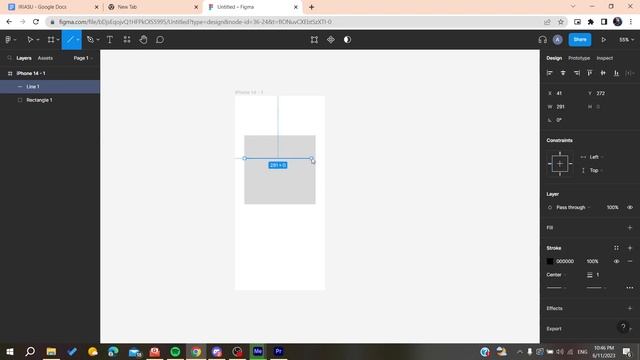Start audio conversation with headphones icon
The height and width of the screenshot is (360, 640).
[x=542, y=40]
